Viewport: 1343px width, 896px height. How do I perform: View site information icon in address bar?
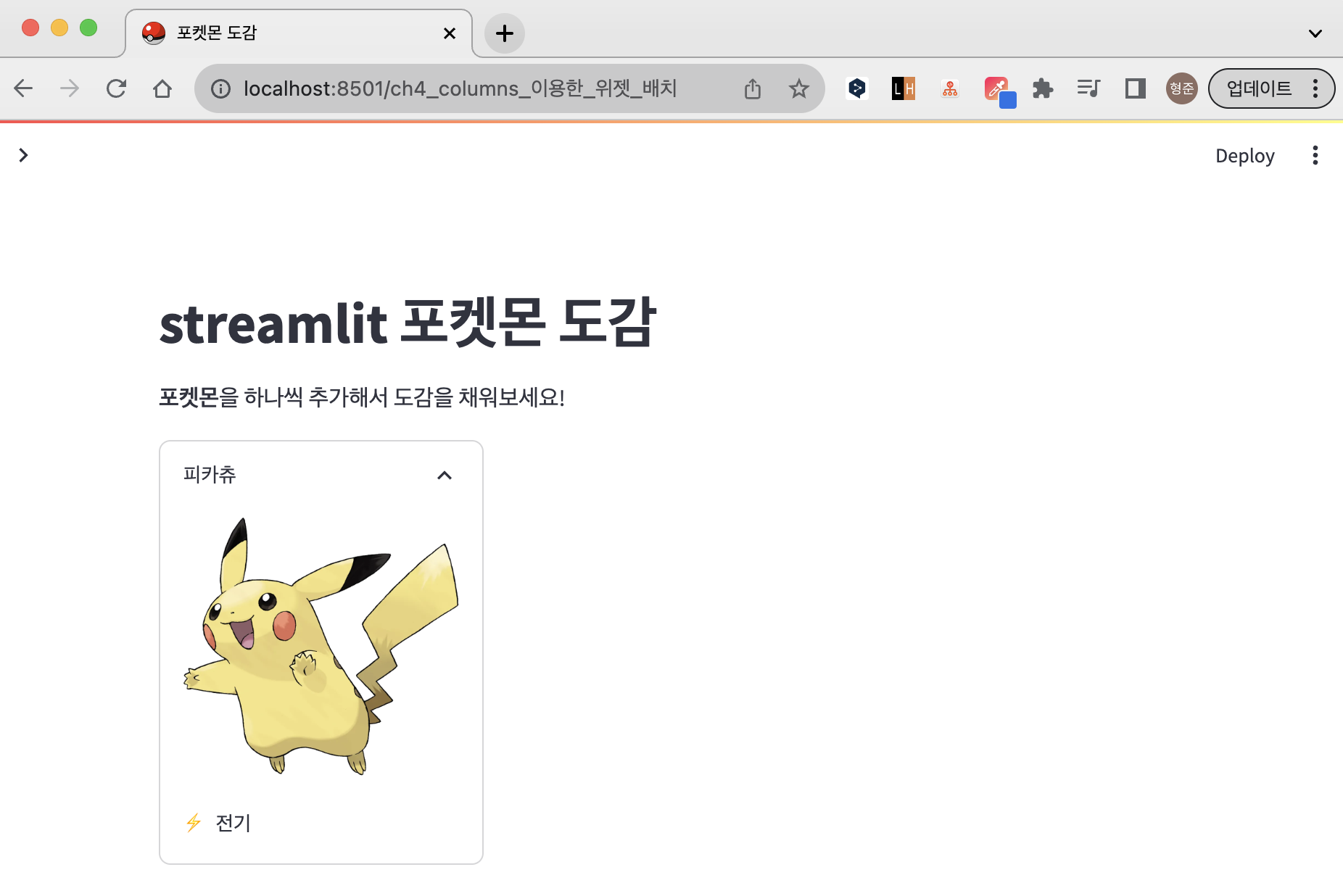click(220, 88)
